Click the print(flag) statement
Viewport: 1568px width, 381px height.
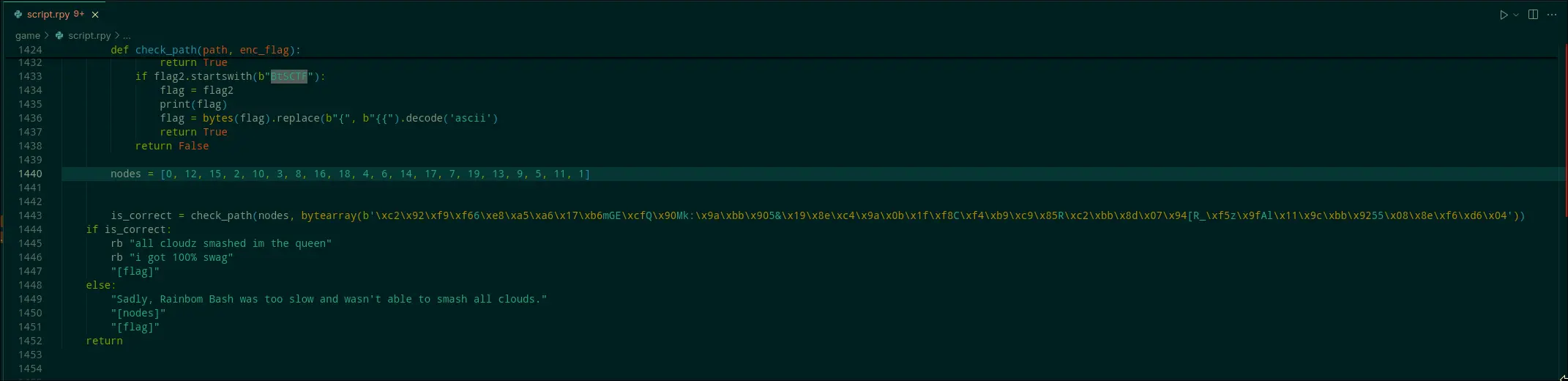pyautogui.click(x=193, y=104)
